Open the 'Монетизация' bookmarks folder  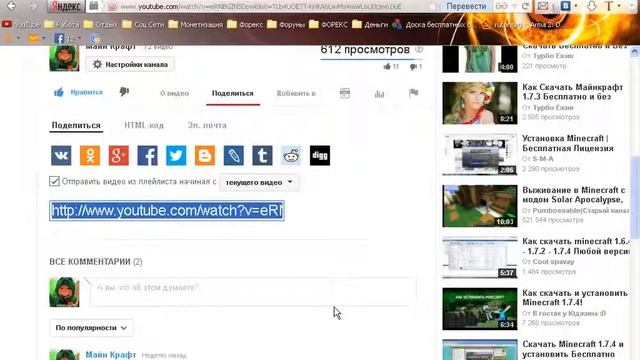click(196, 24)
